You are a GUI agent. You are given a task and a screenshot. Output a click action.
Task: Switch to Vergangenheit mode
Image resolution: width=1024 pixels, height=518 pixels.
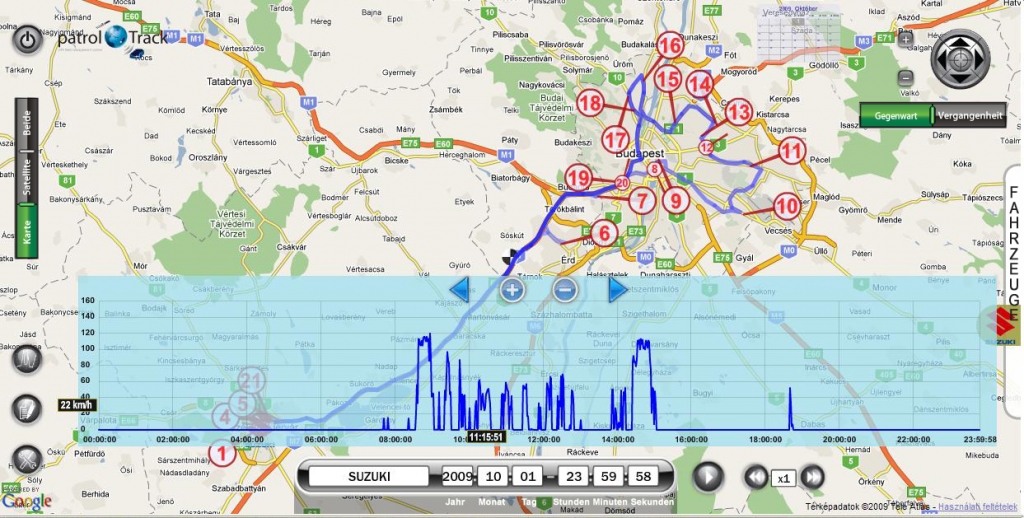click(x=969, y=115)
